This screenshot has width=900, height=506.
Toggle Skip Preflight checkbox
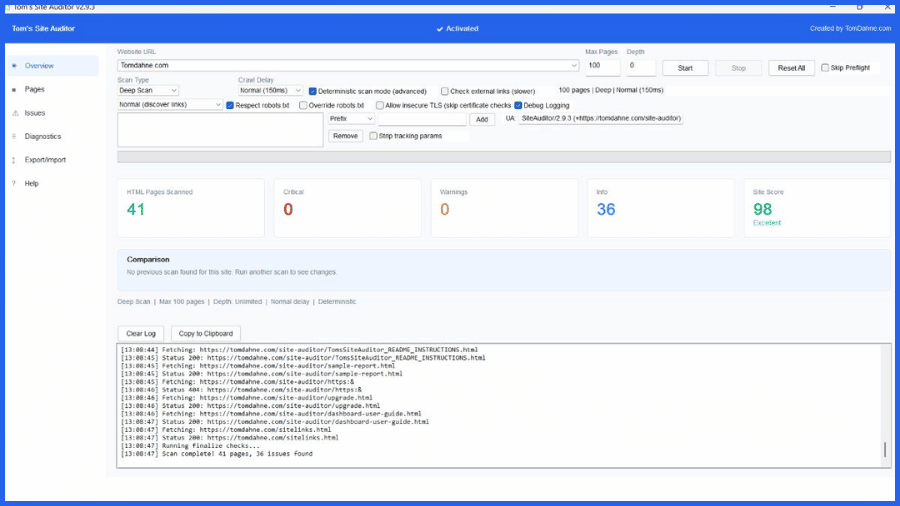pos(825,68)
